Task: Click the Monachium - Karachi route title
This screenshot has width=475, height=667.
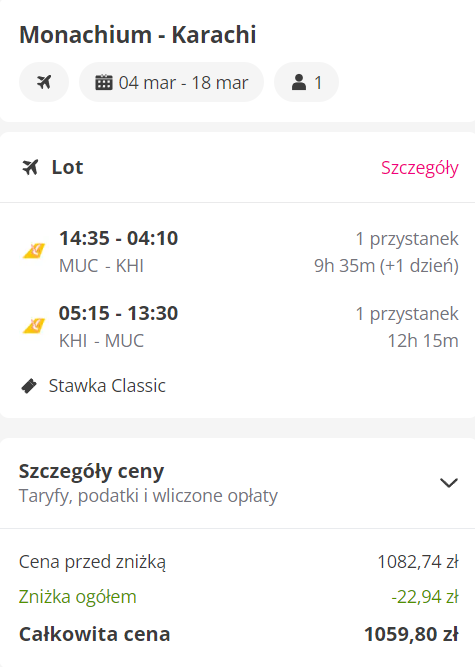Action: pos(138,34)
